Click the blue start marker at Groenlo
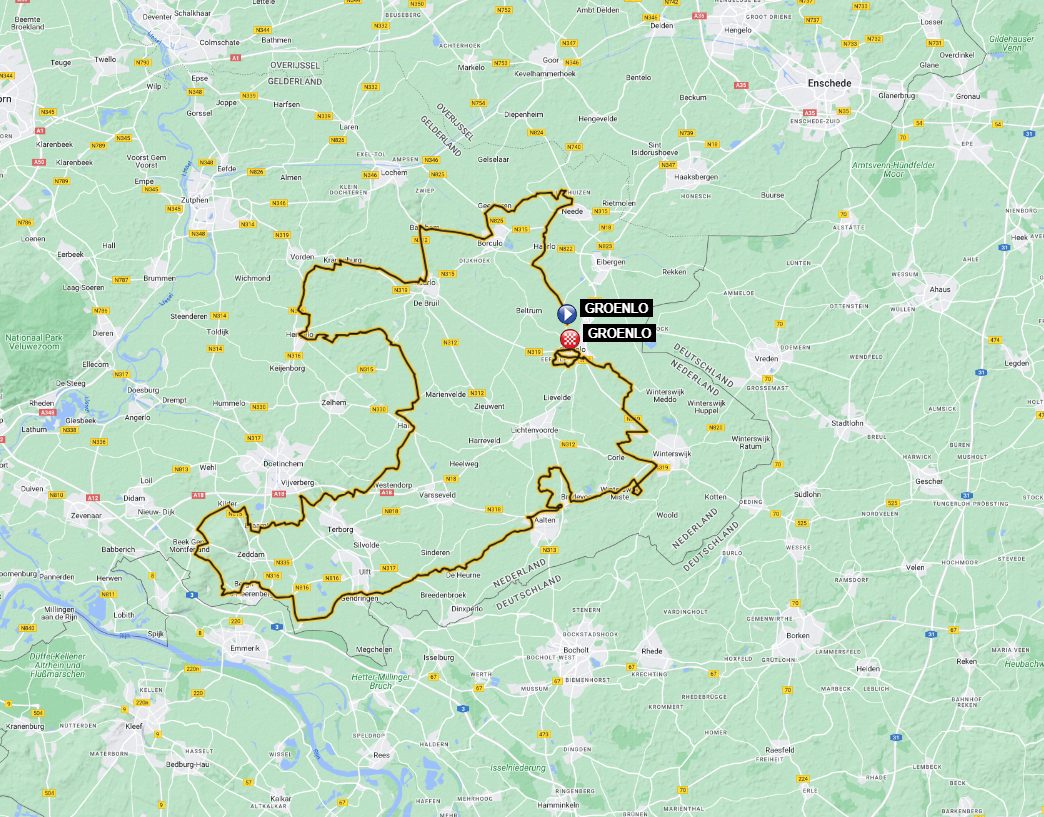This screenshot has width=1044, height=817. pos(567,313)
